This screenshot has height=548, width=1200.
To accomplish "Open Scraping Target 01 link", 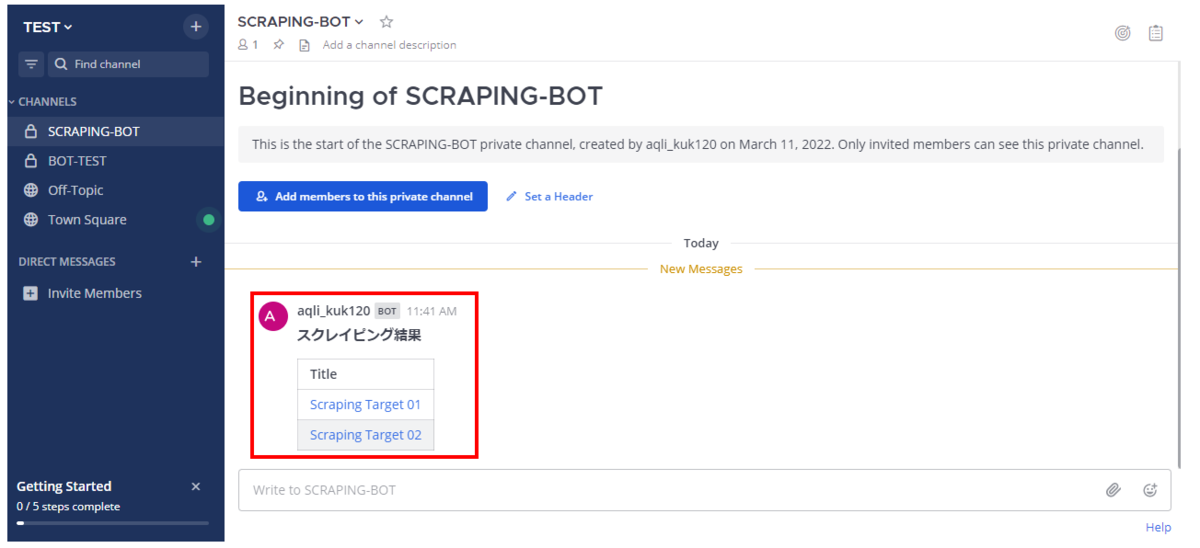I will pos(365,405).
